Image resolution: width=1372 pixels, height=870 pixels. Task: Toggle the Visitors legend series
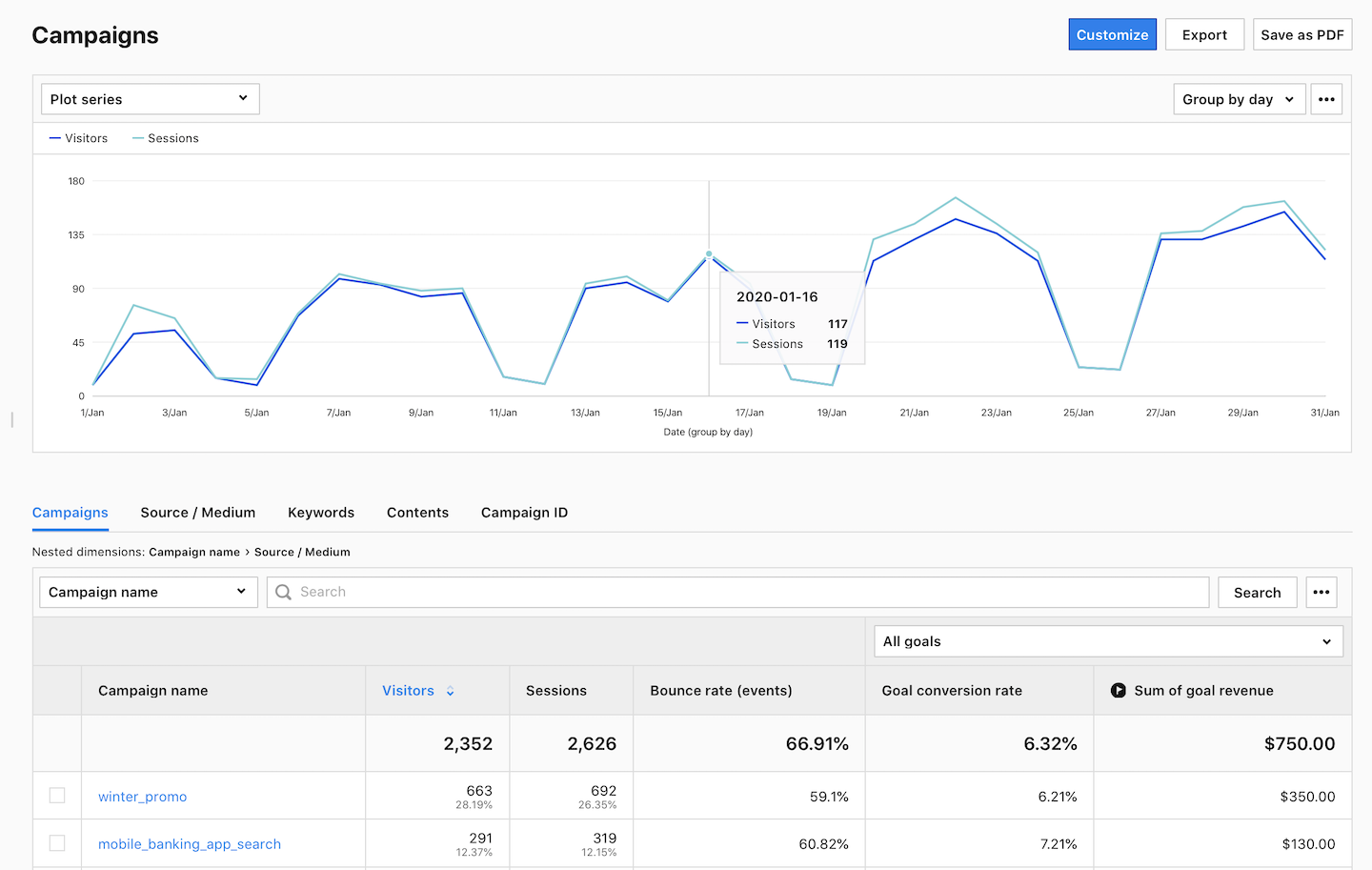pyautogui.click(x=78, y=138)
